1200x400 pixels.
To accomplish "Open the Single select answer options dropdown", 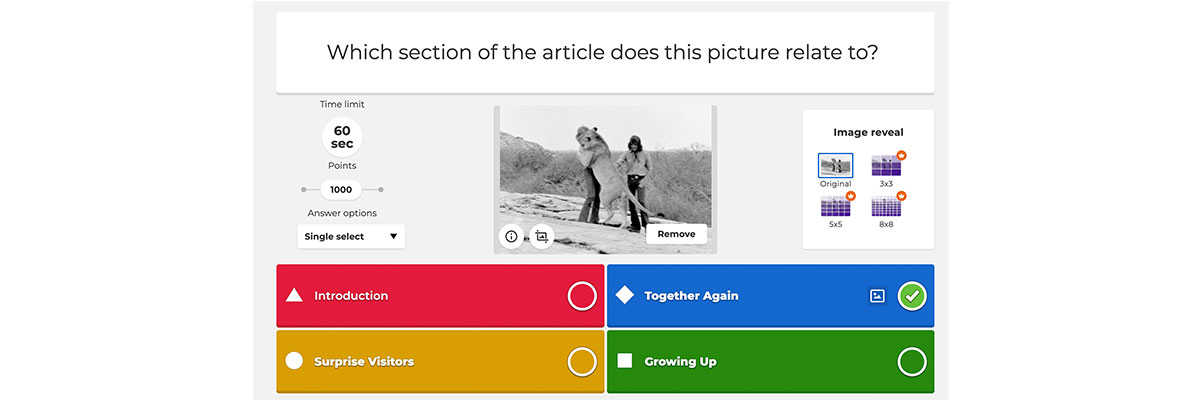I will point(351,237).
